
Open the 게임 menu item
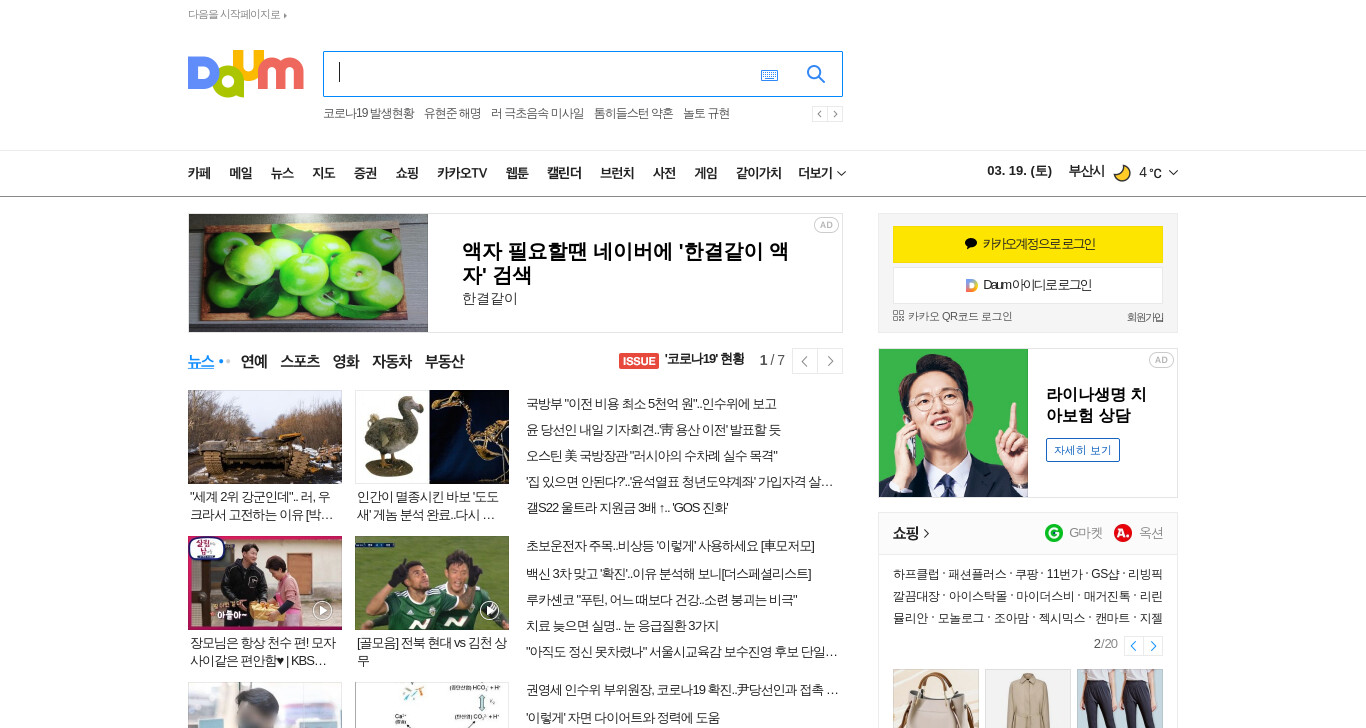(706, 173)
